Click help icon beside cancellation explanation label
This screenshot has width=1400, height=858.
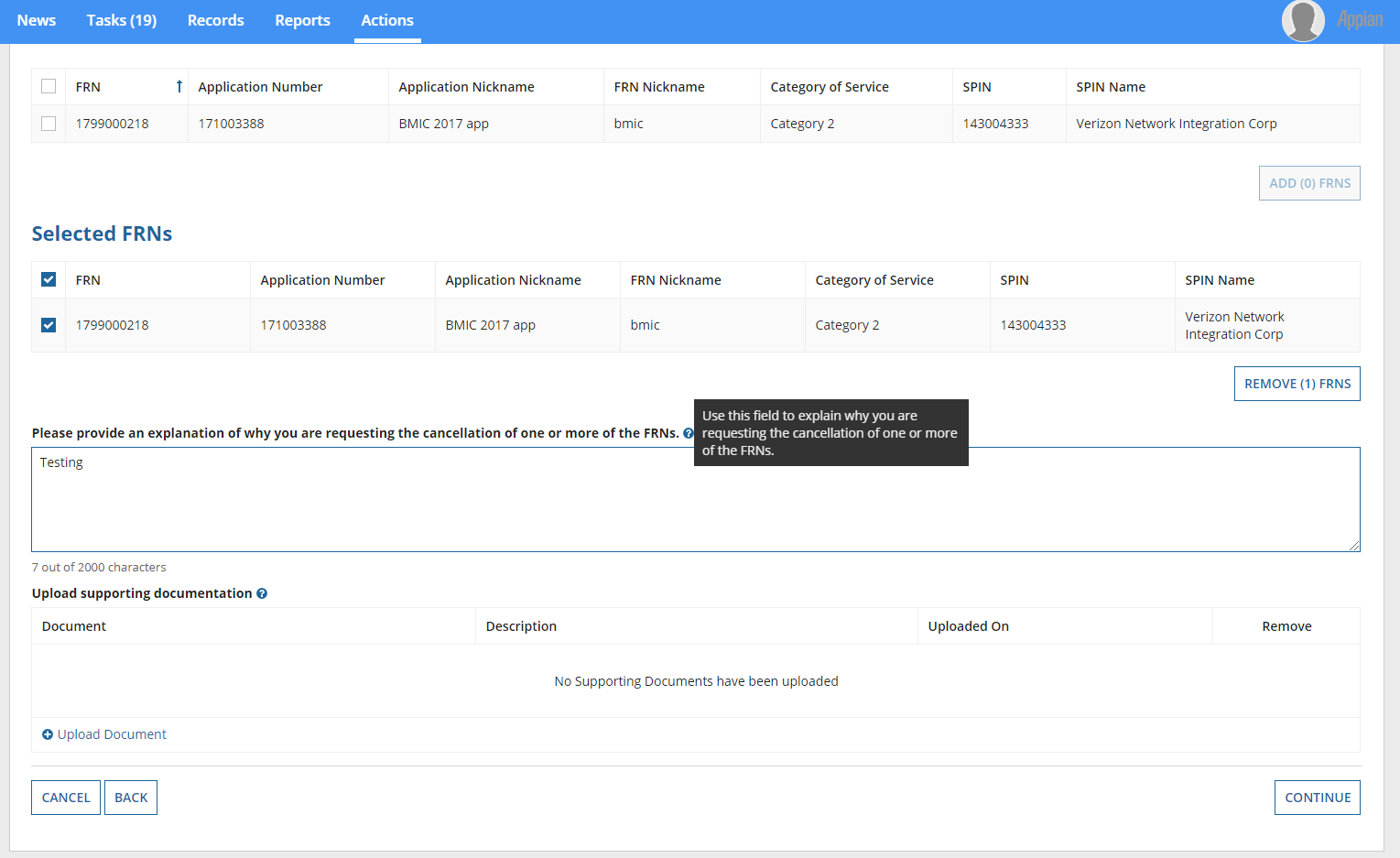pos(688,433)
